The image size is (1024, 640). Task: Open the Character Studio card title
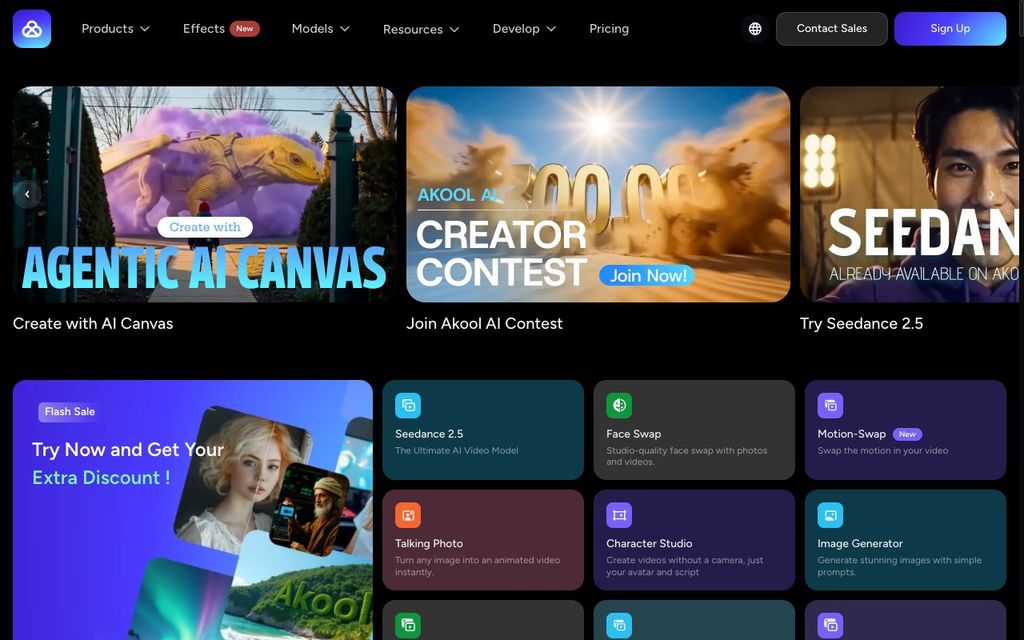[x=649, y=543]
